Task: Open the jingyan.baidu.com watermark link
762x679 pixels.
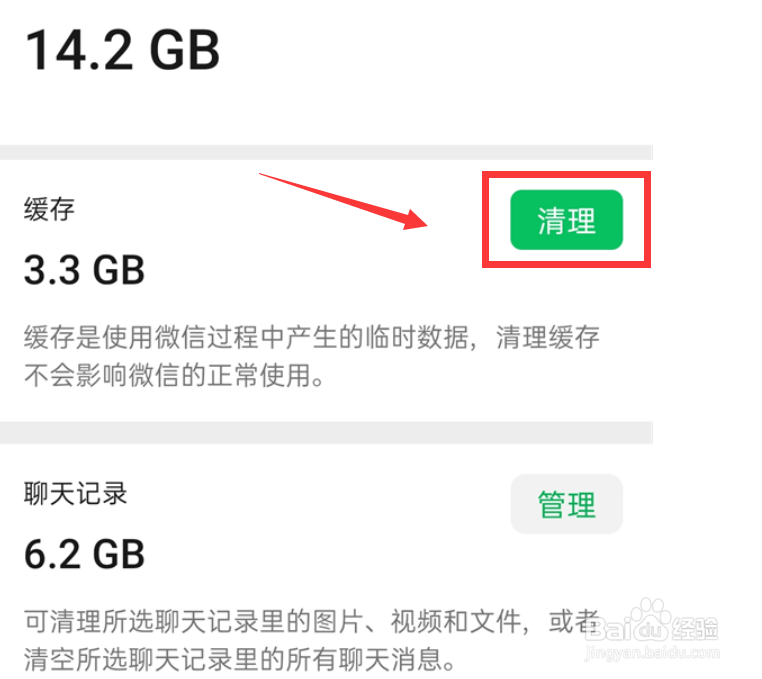Action: [x=652, y=652]
